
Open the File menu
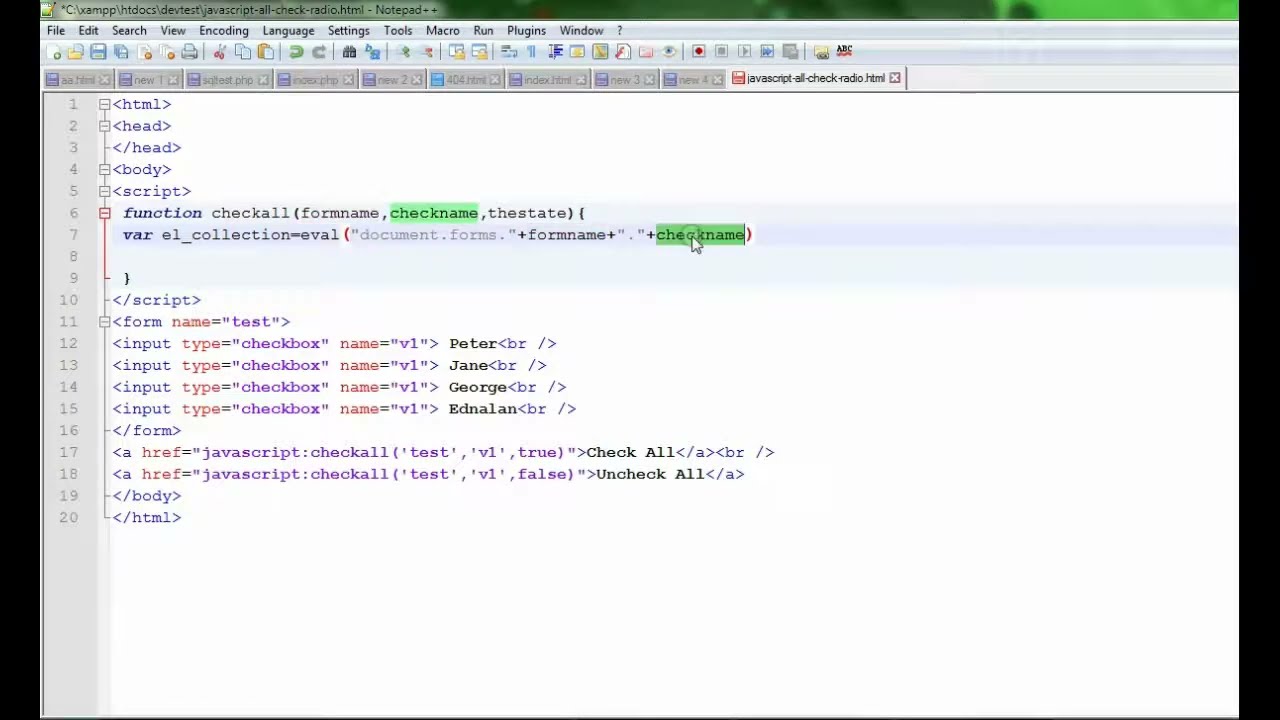click(56, 31)
